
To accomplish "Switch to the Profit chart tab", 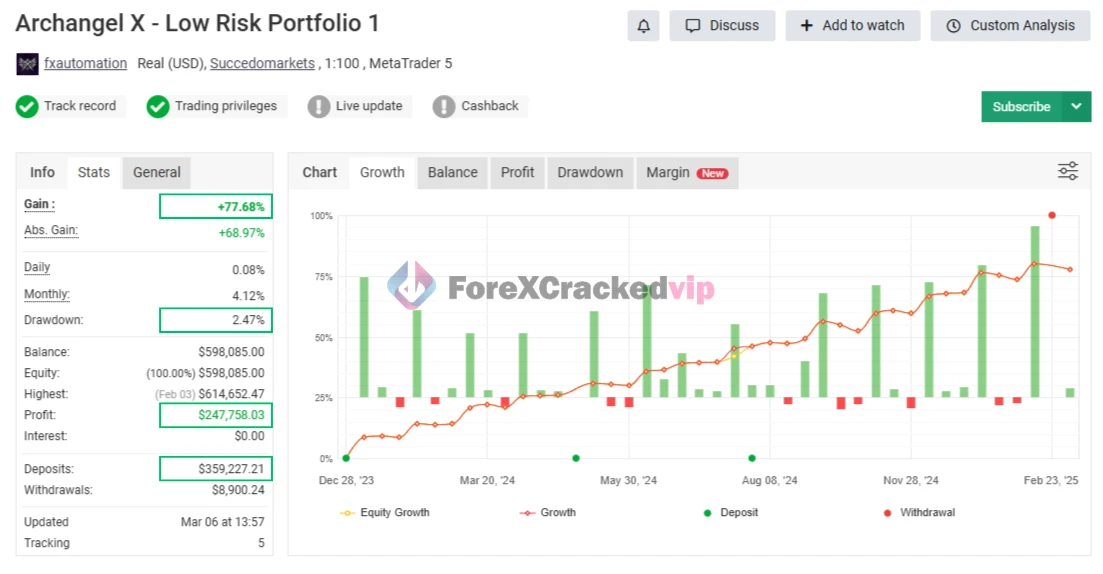I will 517,172.
